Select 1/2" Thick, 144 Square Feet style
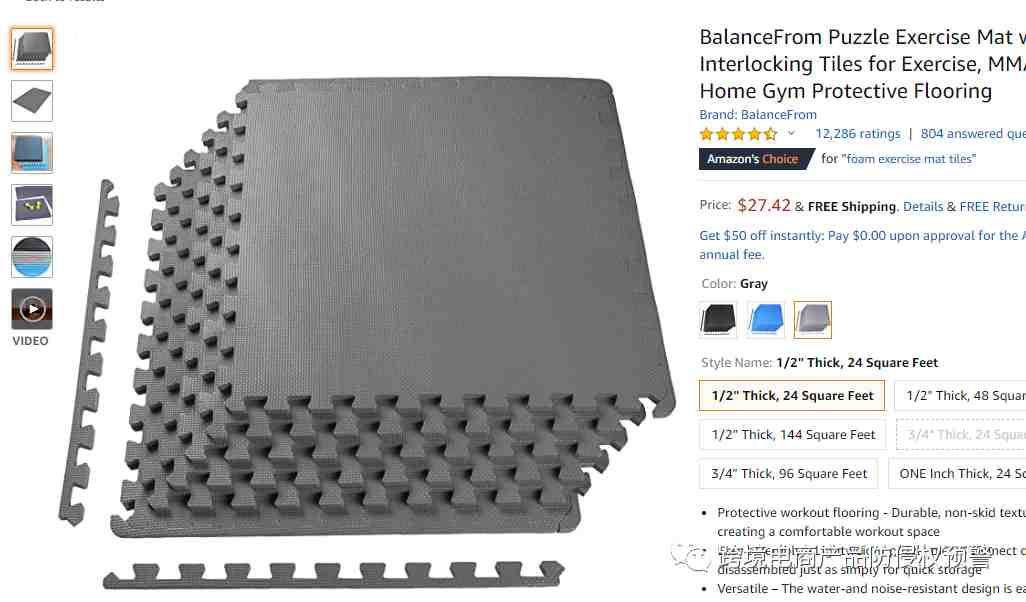The width and height of the screenshot is (1026, 602). [x=792, y=434]
